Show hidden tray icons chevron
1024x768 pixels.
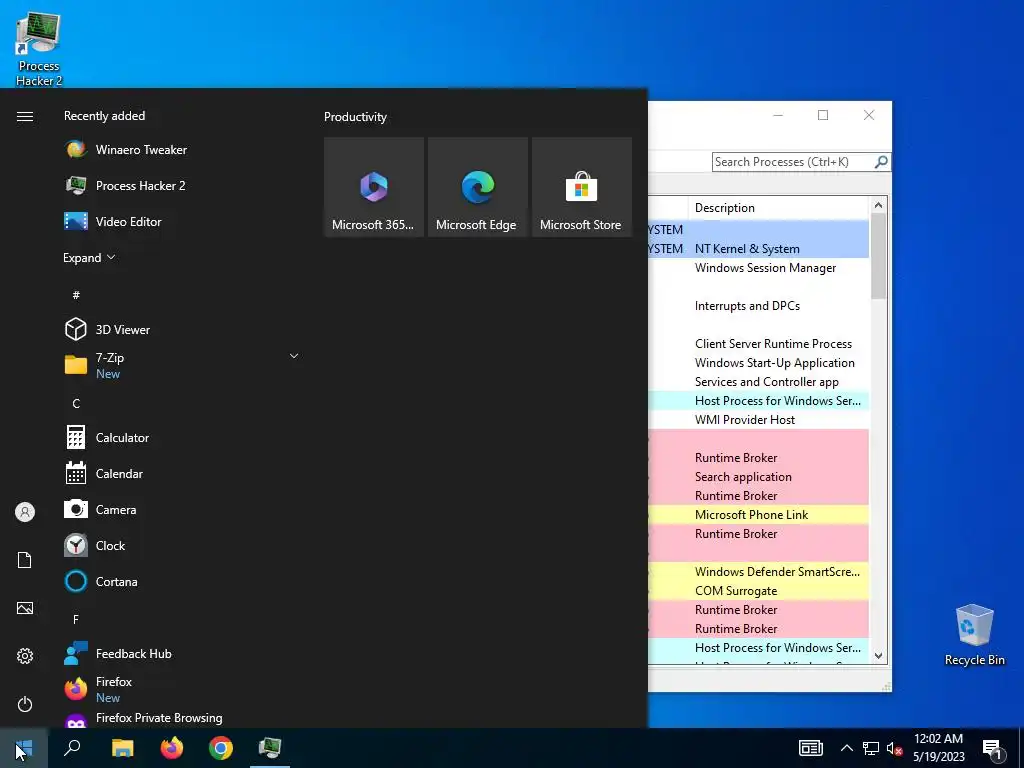(846, 748)
